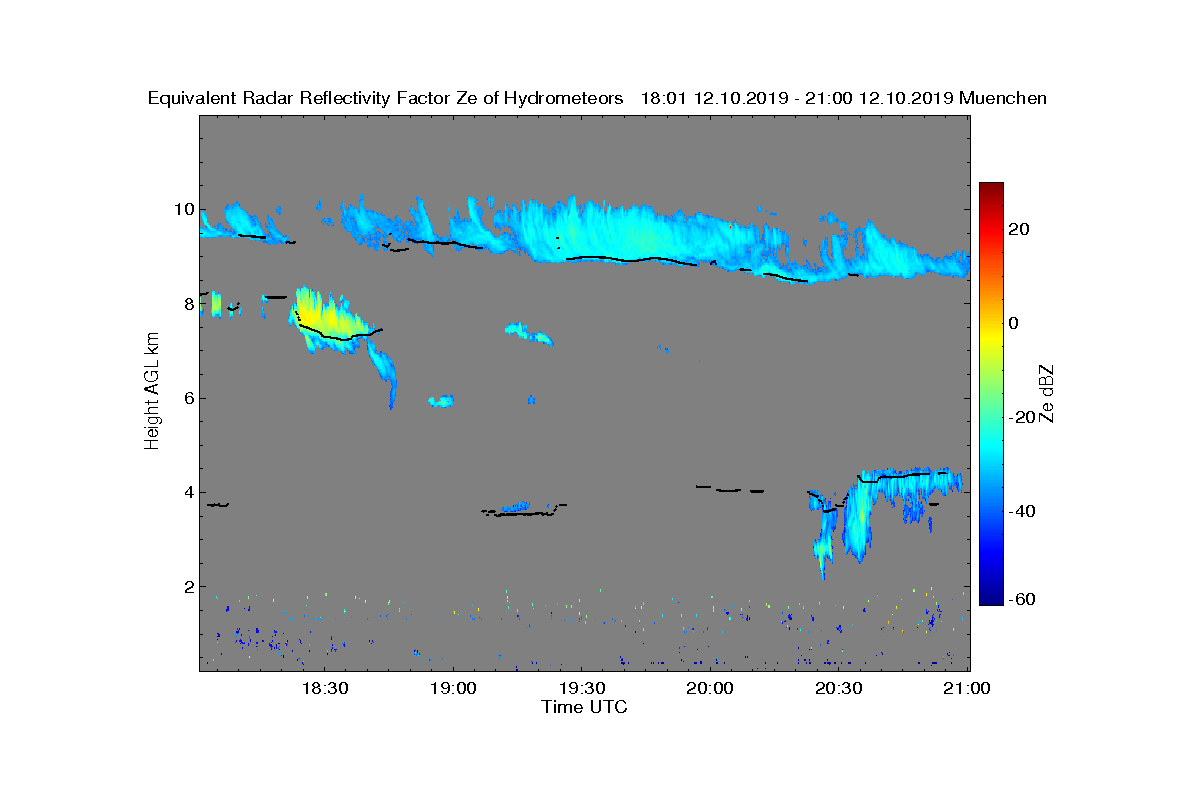Click the 6 km height tick label
Image resolution: width=1200 pixels, height=800 pixels.
(187, 398)
